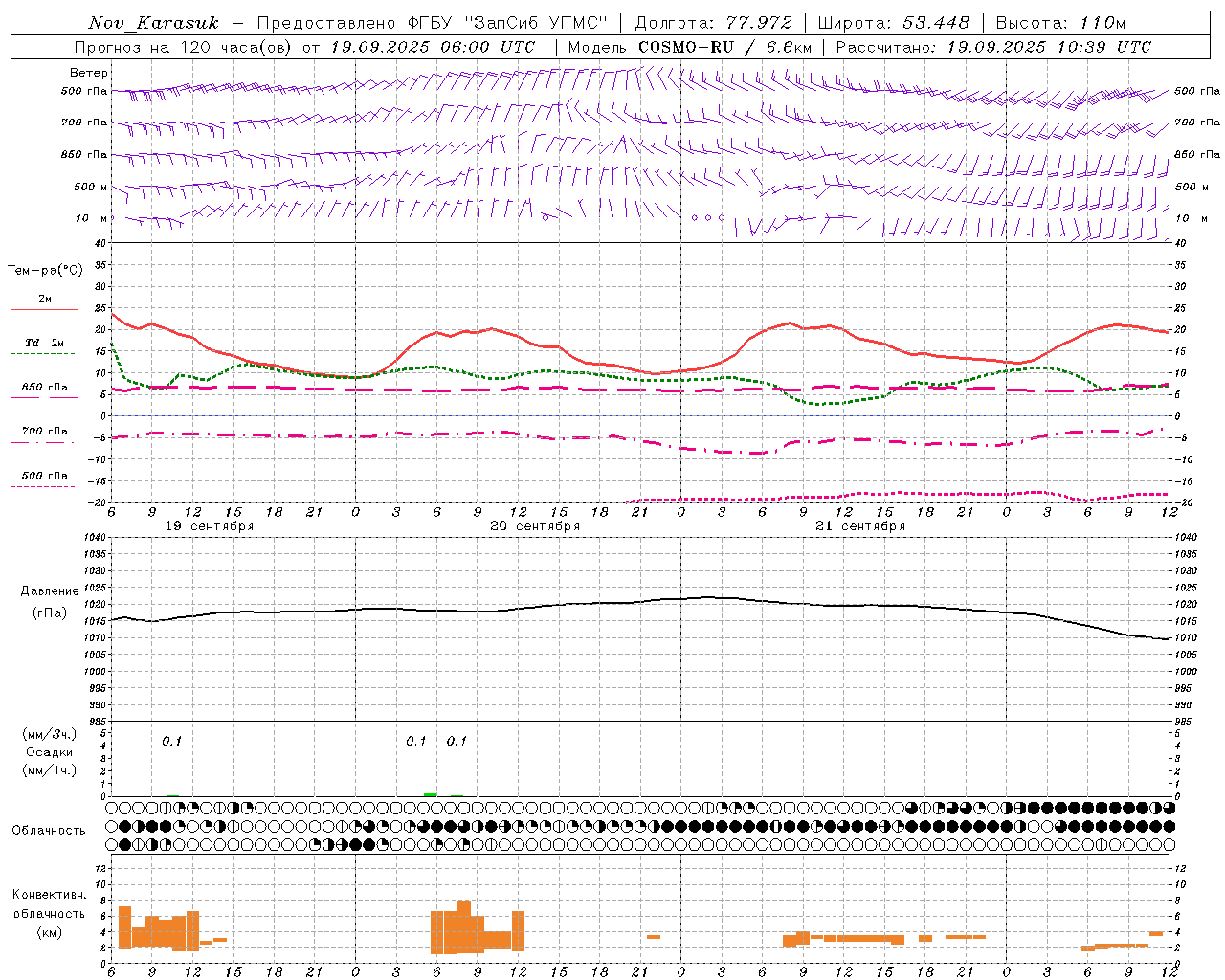Click the green precipitation bar on 20 September
Image resolution: width=1225 pixels, height=980 pixels.
(x=431, y=794)
